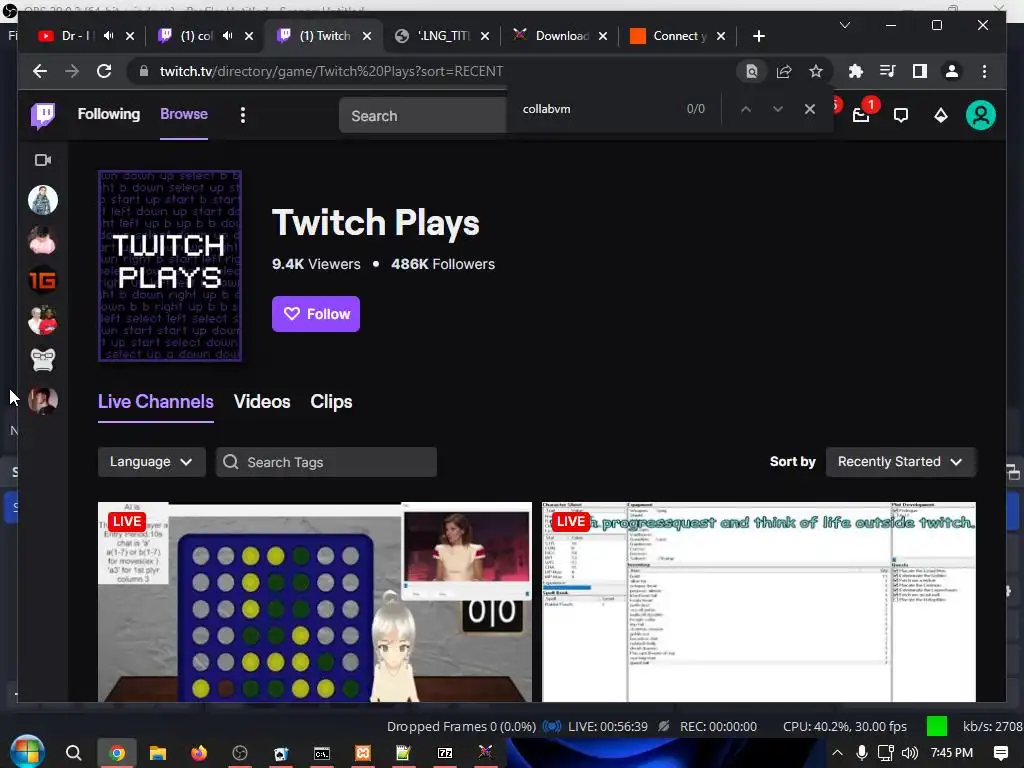Screen dimensions: 1024x768
Task: Open the Whispers chat bubble icon
Action: tap(901, 116)
